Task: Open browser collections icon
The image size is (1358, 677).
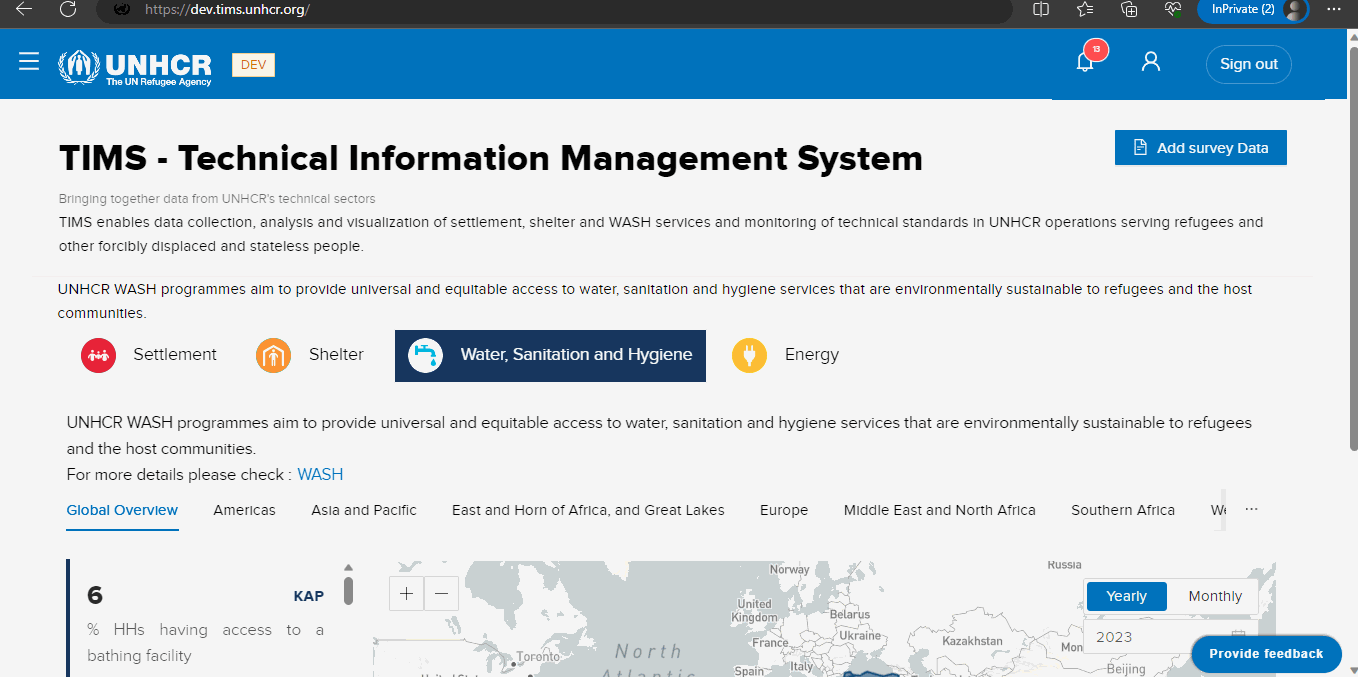Action: point(1129,9)
